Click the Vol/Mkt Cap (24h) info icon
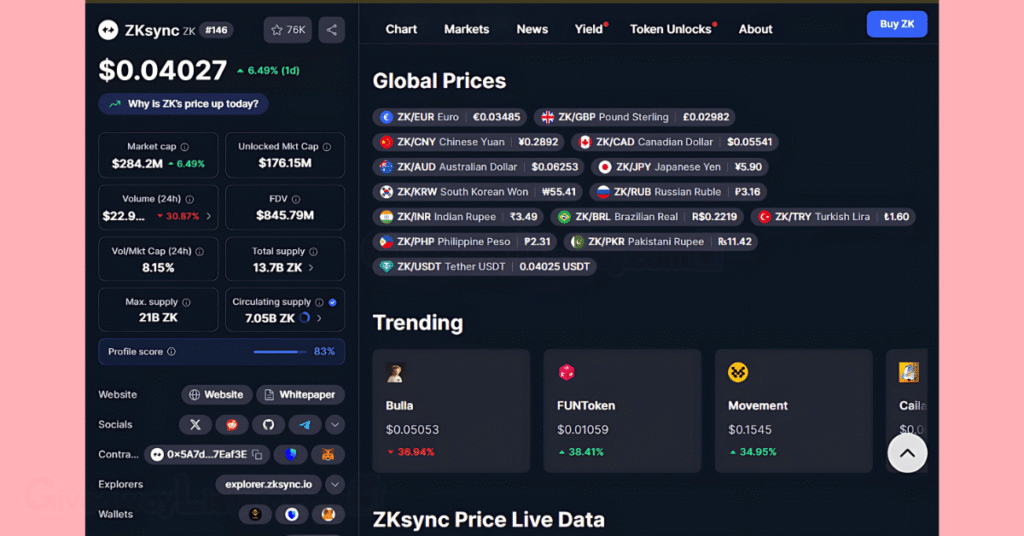Viewport: 1024px width, 536px height. [199, 251]
